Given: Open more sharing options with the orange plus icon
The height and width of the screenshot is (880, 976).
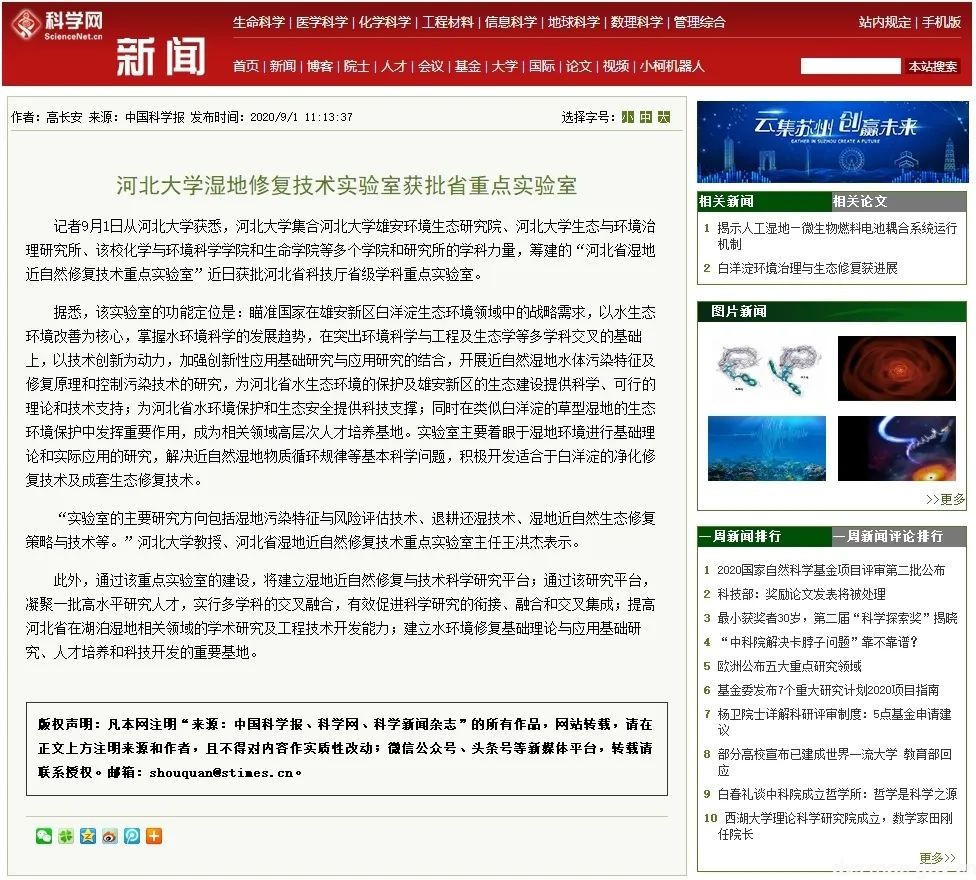Looking at the screenshot, I should (x=153, y=835).
